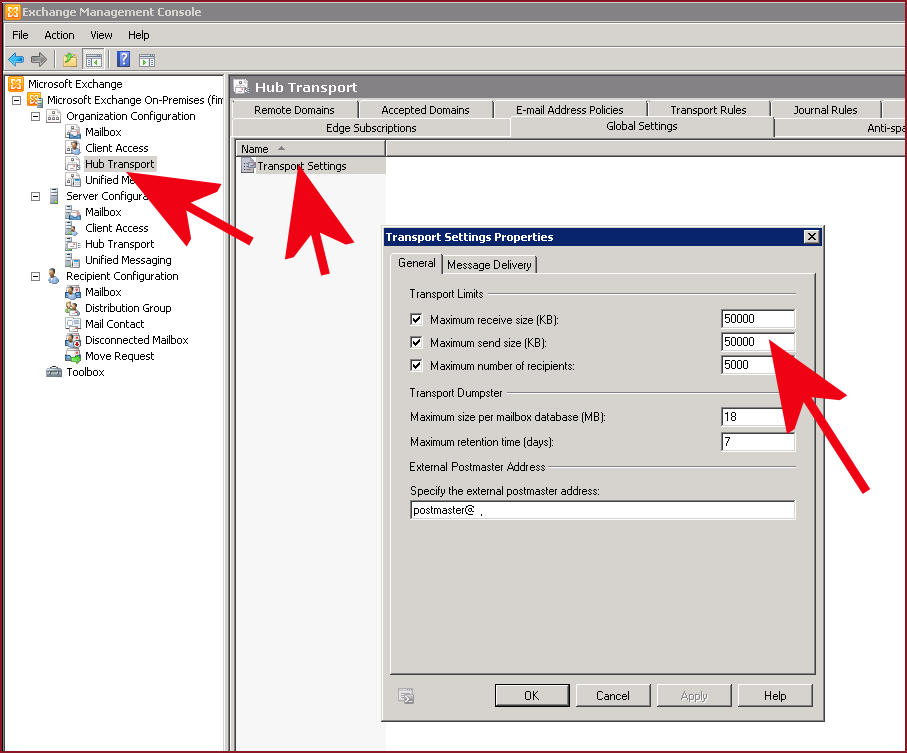Open the Journal Rules tab
Image resolution: width=907 pixels, height=753 pixels.
tap(825, 110)
